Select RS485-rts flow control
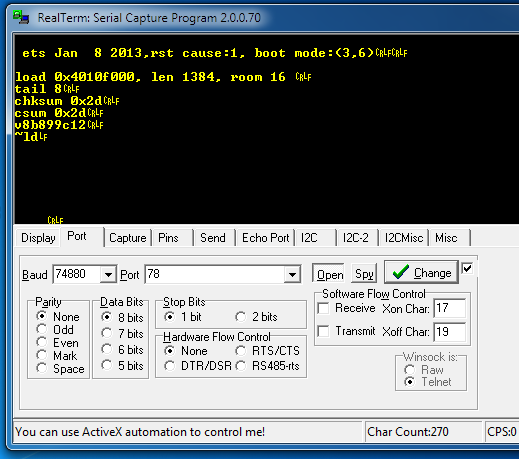 (267, 366)
